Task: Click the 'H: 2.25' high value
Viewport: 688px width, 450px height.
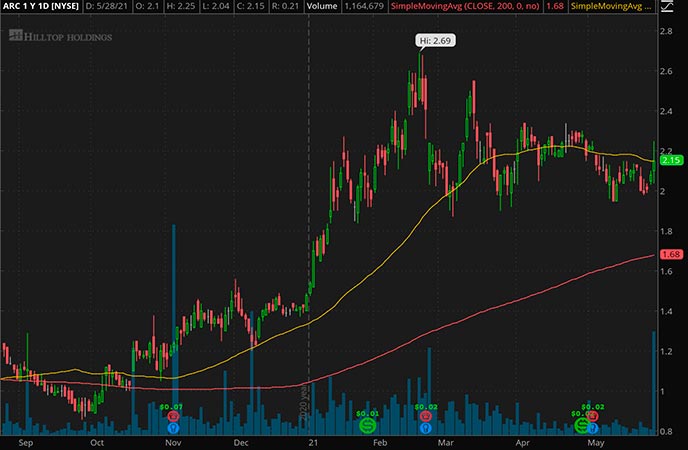Action: coord(181,6)
